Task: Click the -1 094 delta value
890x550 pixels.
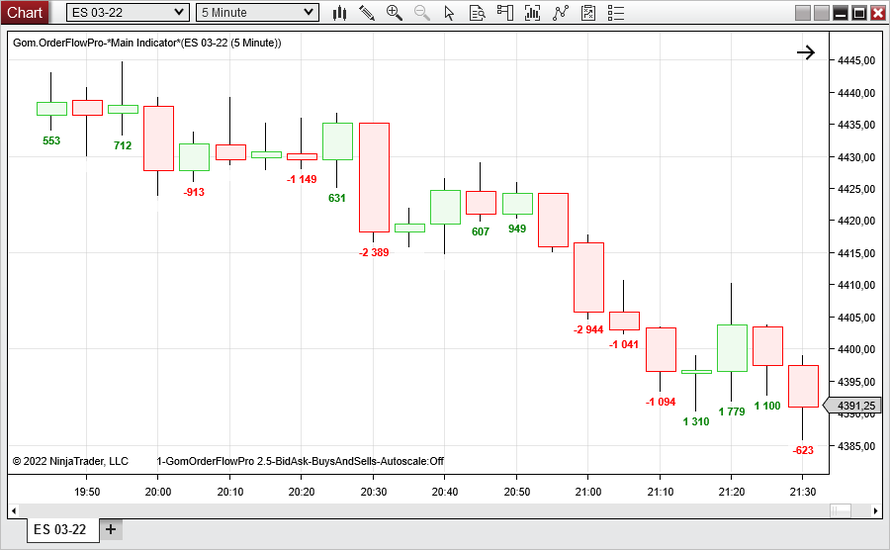Action: 661,402
